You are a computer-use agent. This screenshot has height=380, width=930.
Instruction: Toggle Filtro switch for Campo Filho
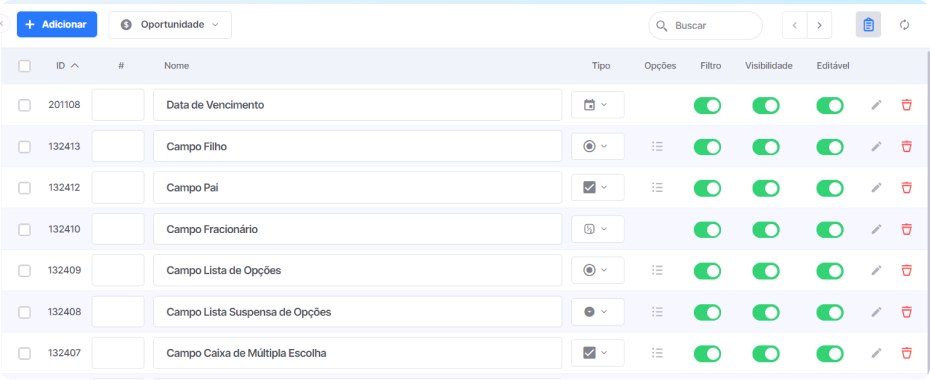[x=708, y=147]
